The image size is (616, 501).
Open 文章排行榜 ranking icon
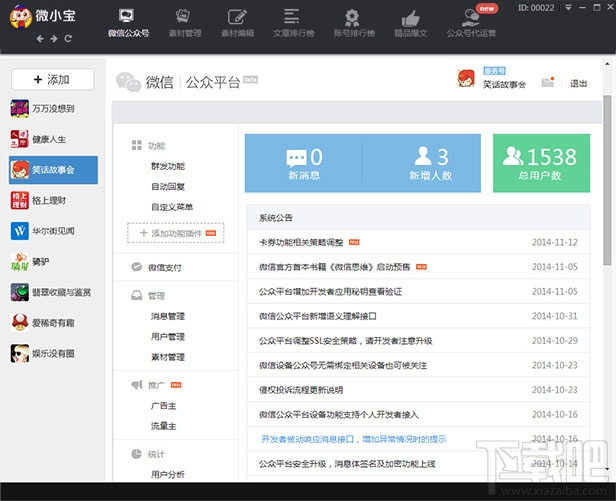[x=293, y=23]
